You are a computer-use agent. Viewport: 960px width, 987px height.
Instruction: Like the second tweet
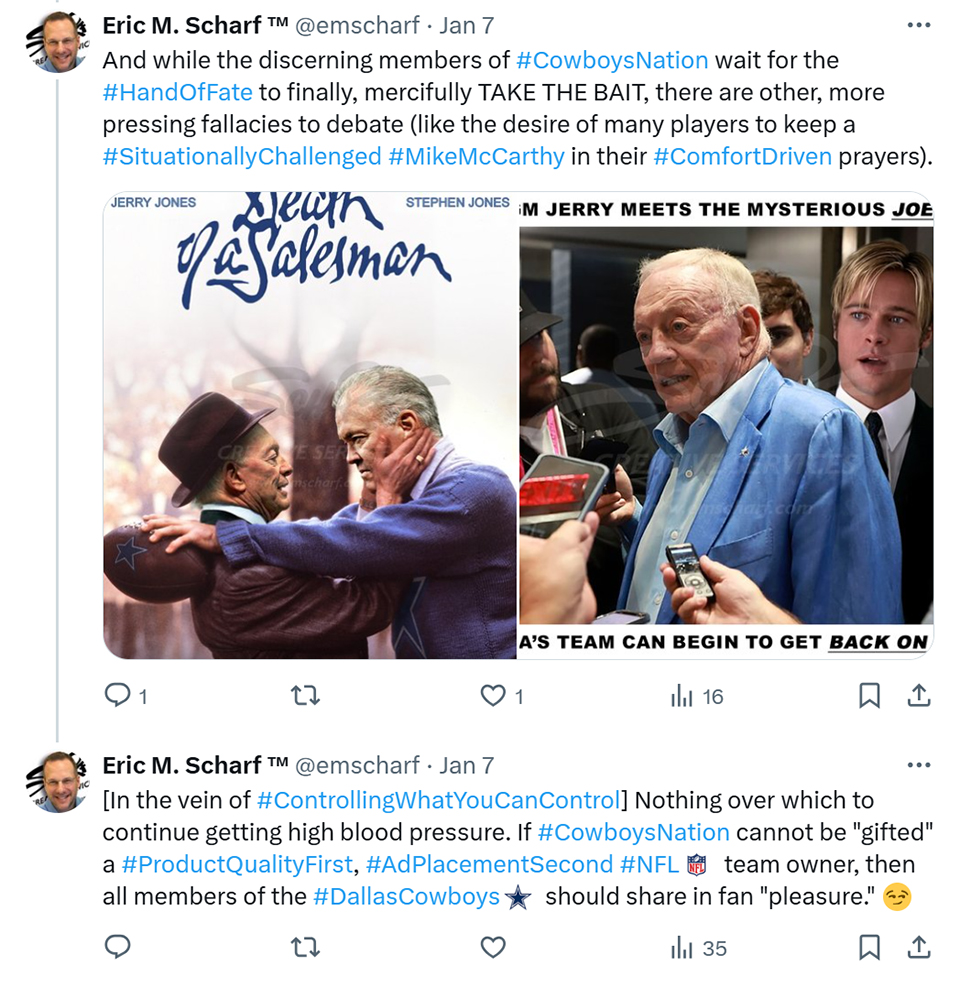pos(493,947)
